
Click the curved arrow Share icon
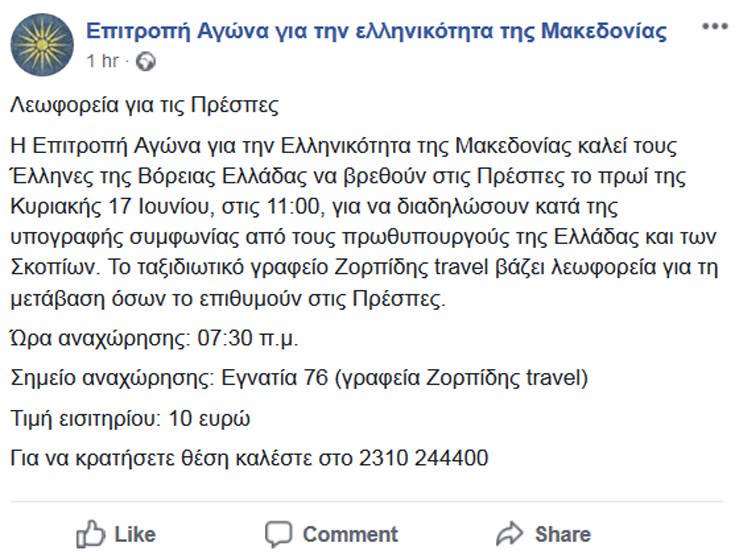coord(510,534)
